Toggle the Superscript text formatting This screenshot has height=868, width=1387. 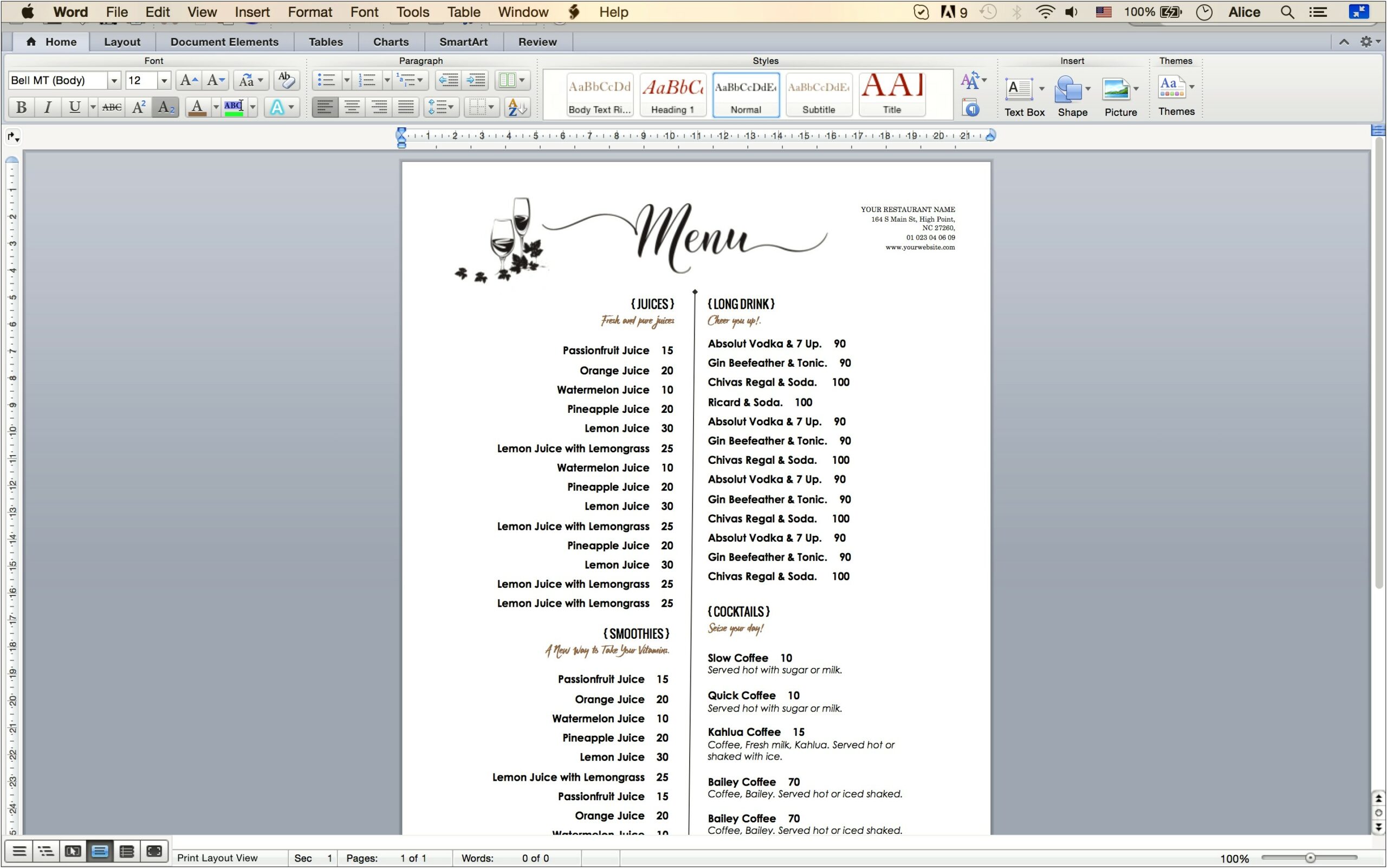138,107
